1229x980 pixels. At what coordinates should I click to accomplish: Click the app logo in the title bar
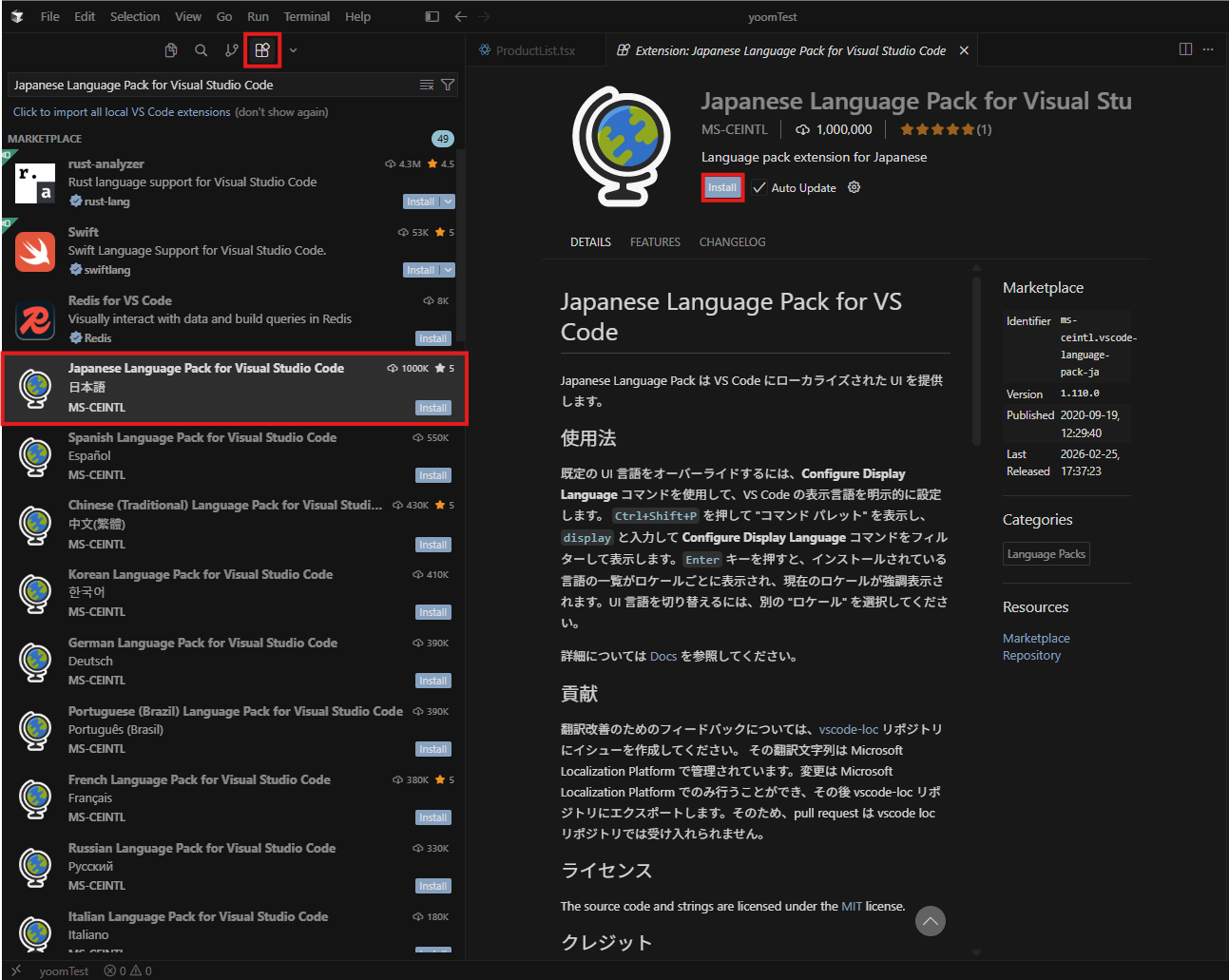[17, 16]
